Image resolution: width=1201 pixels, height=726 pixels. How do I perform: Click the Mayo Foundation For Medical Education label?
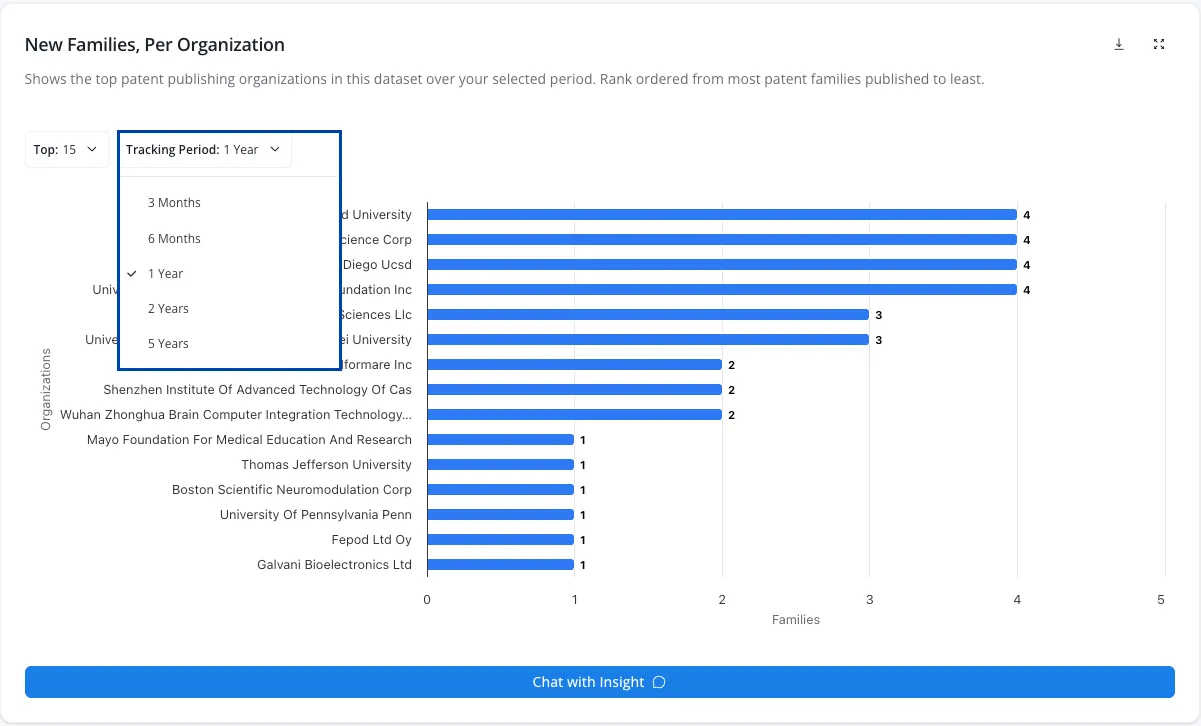[x=249, y=440]
